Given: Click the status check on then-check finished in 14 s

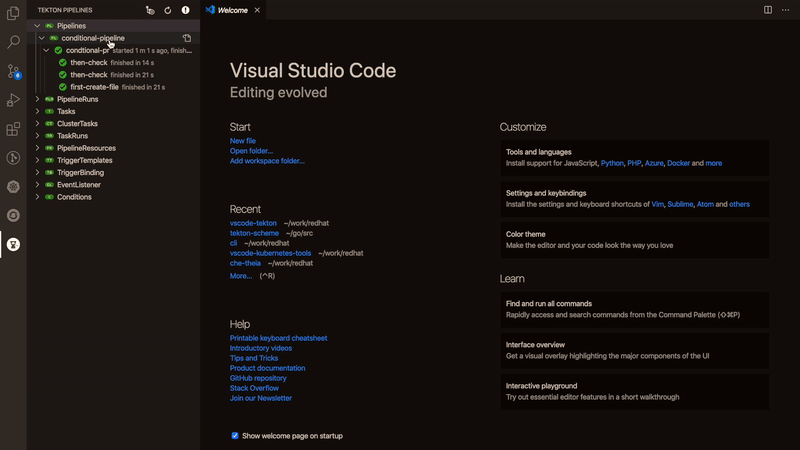Looking at the screenshot, I should pyautogui.click(x=63, y=63).
